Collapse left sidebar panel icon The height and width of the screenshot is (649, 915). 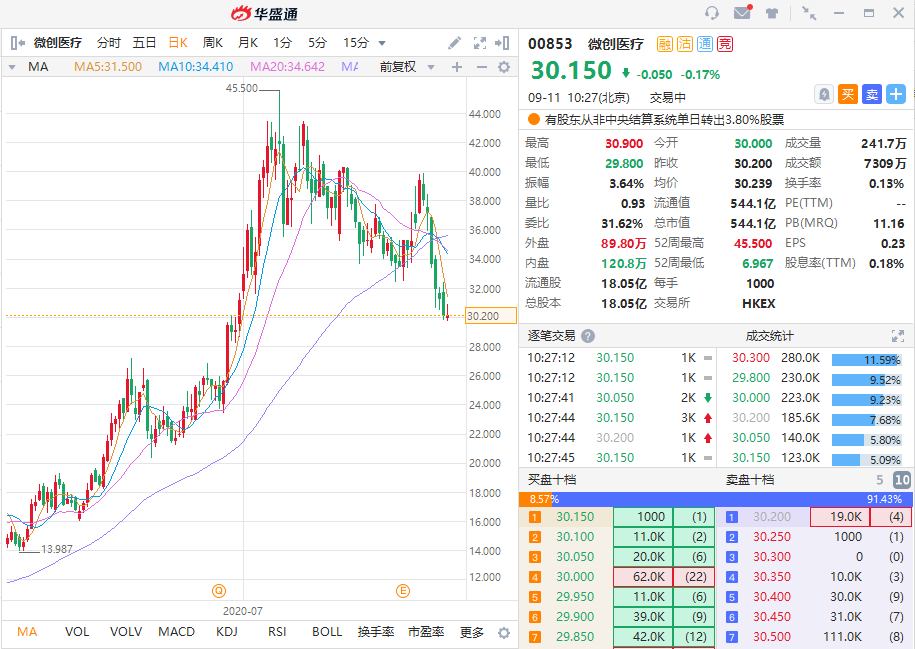18,43
